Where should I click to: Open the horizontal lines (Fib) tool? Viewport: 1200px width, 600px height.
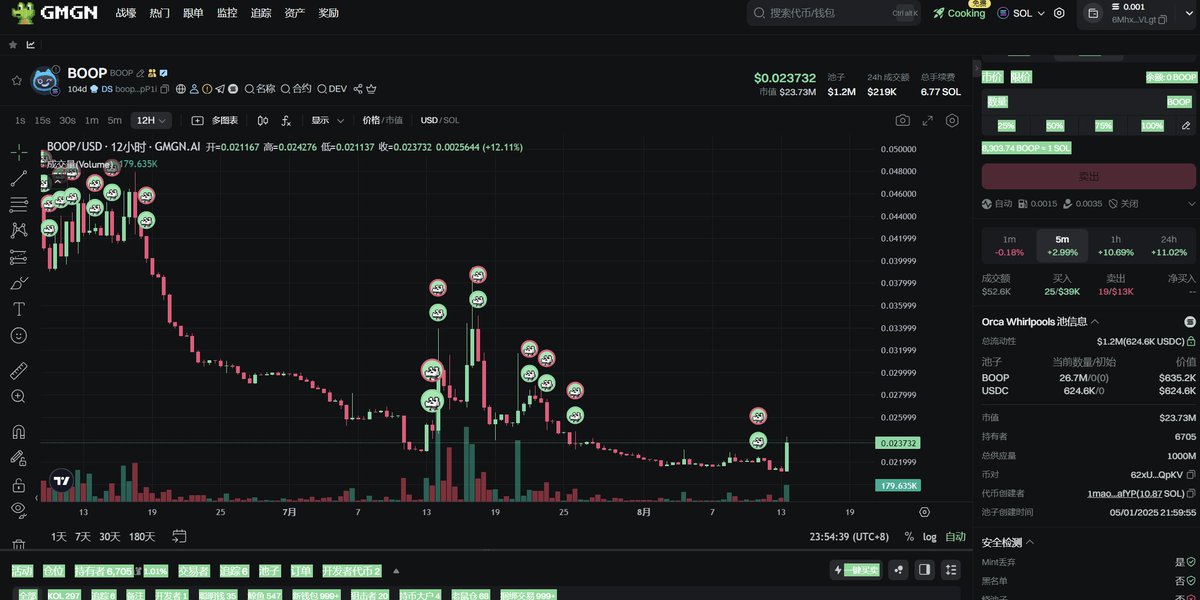(x=18, y=204)
